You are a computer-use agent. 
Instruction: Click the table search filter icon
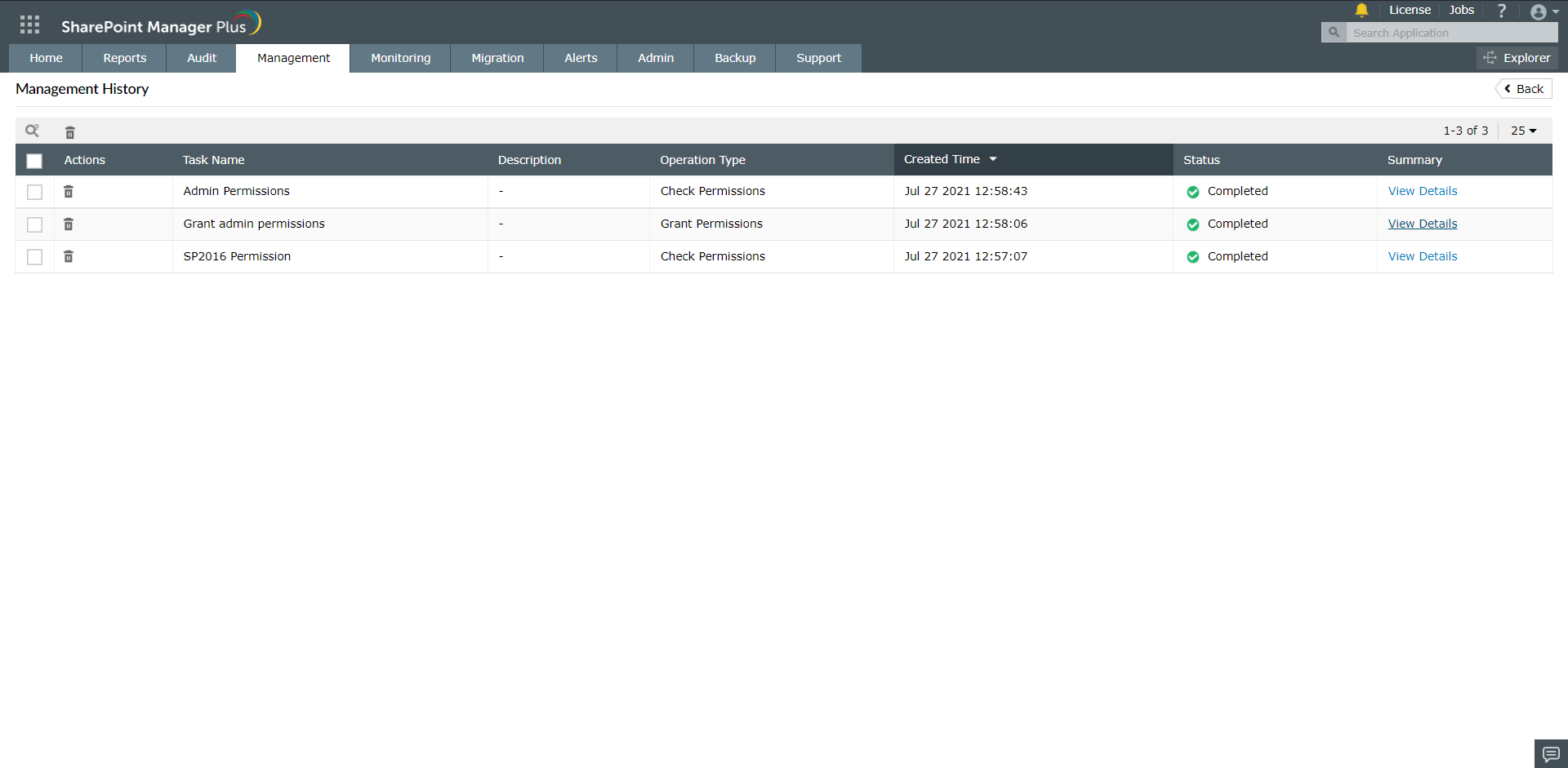click(x=33, y=131)
